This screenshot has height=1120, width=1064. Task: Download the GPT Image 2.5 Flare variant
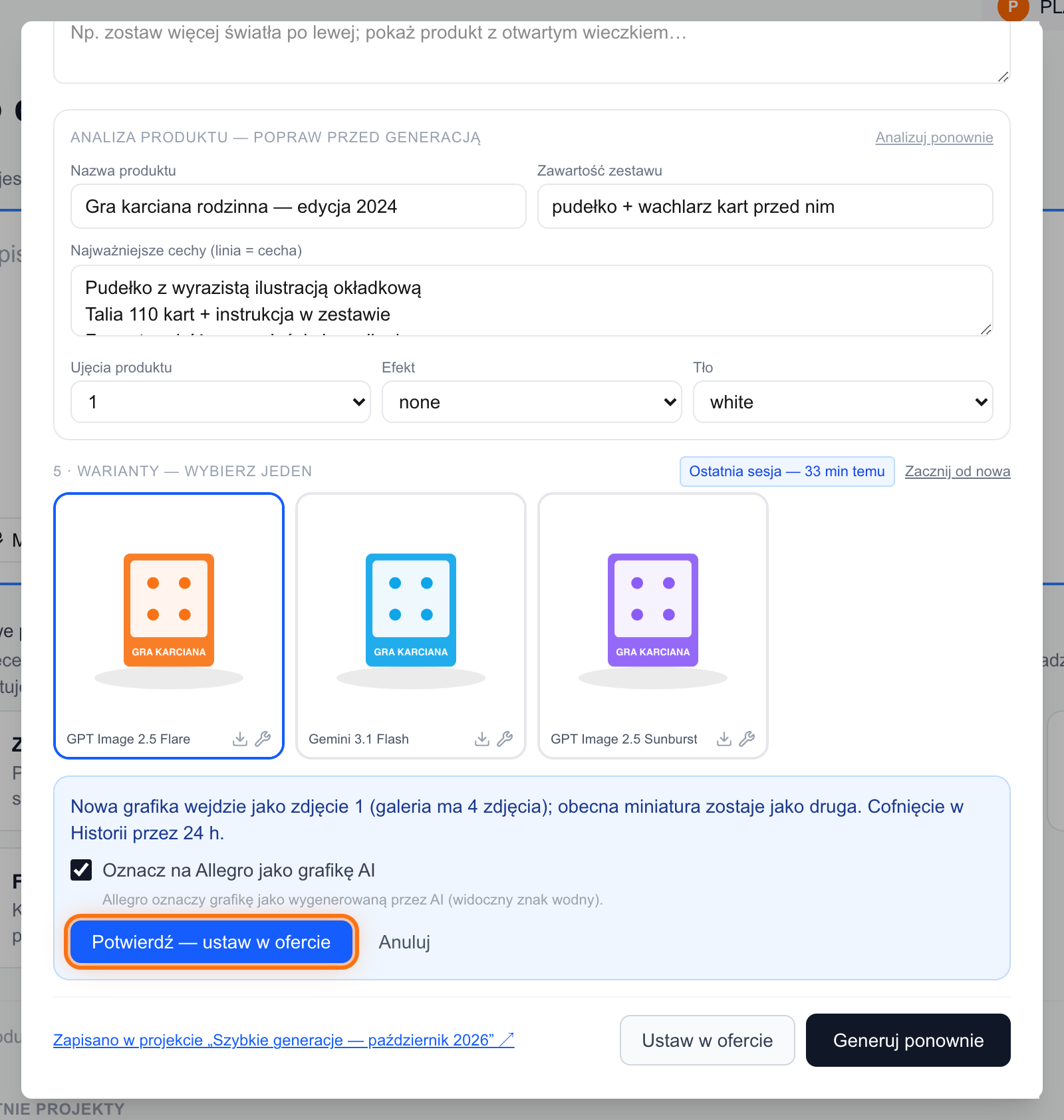coord(240,739)
